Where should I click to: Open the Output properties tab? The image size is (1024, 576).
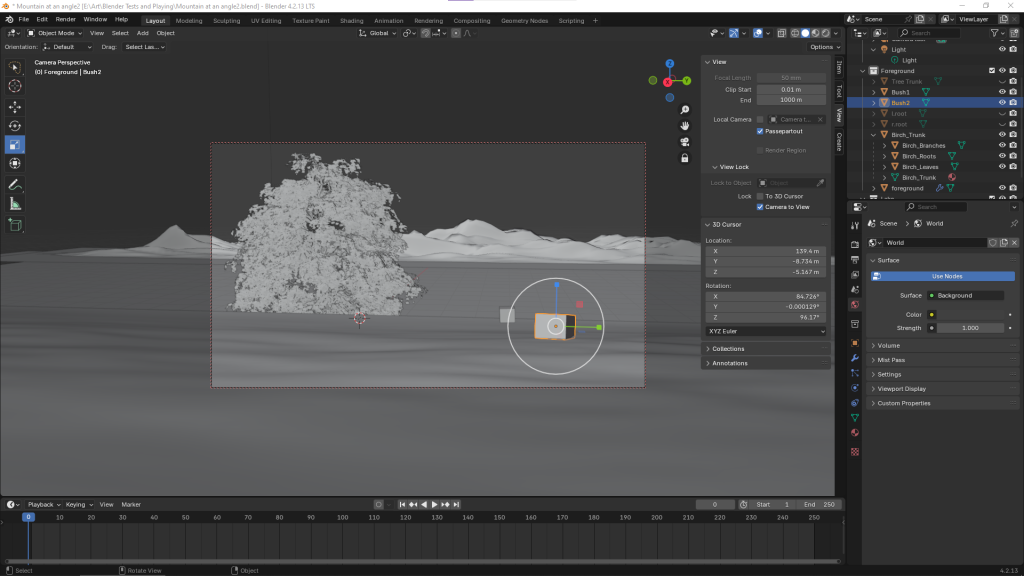pos(855,259)
